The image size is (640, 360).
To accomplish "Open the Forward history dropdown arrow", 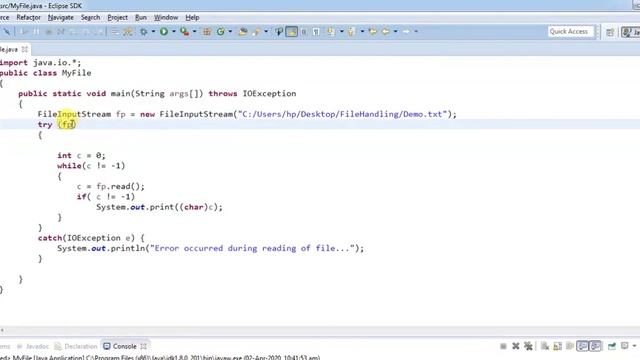I will tap(416, 31).
